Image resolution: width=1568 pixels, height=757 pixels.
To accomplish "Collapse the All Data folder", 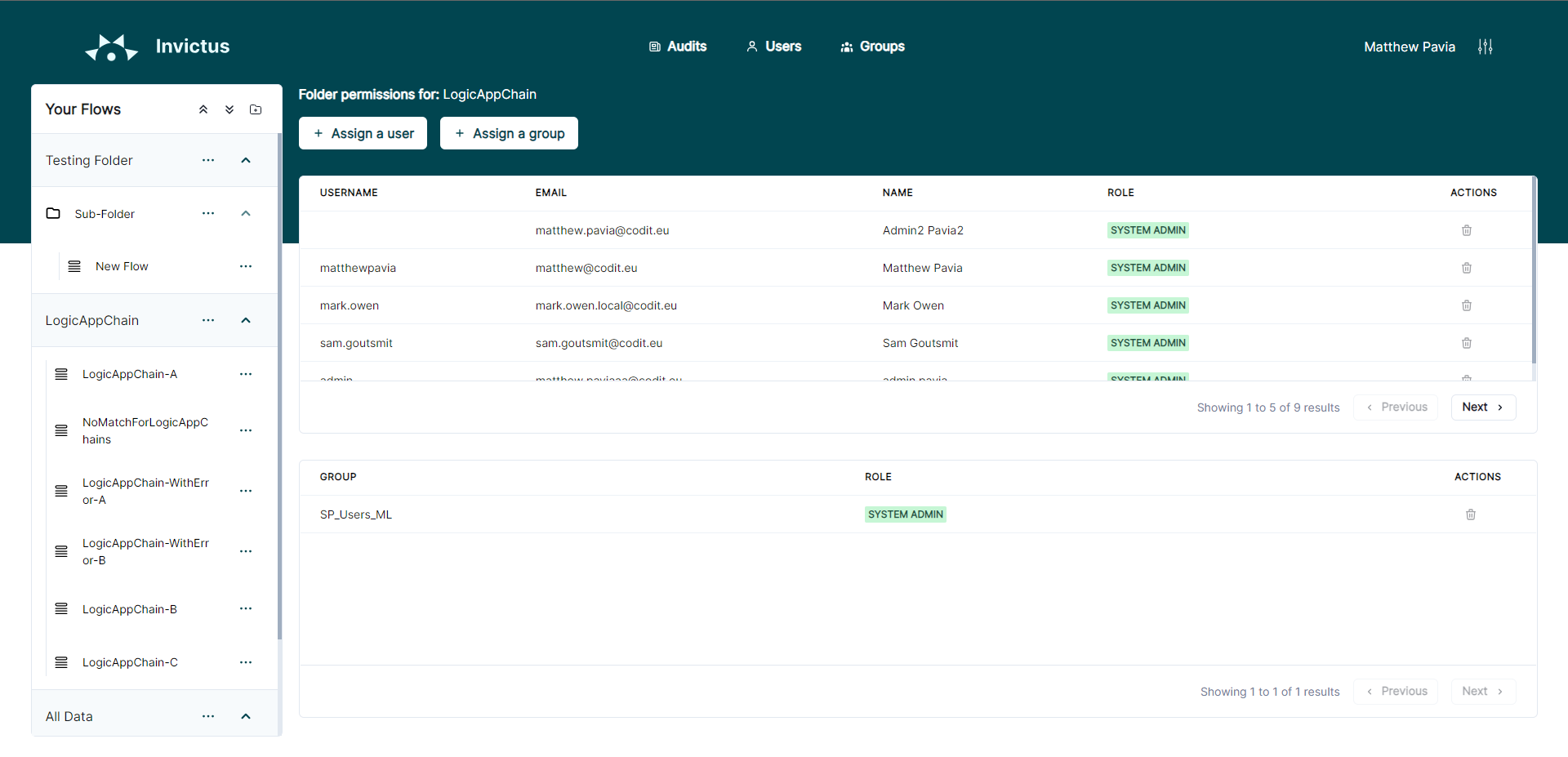I will pos(246,717).
